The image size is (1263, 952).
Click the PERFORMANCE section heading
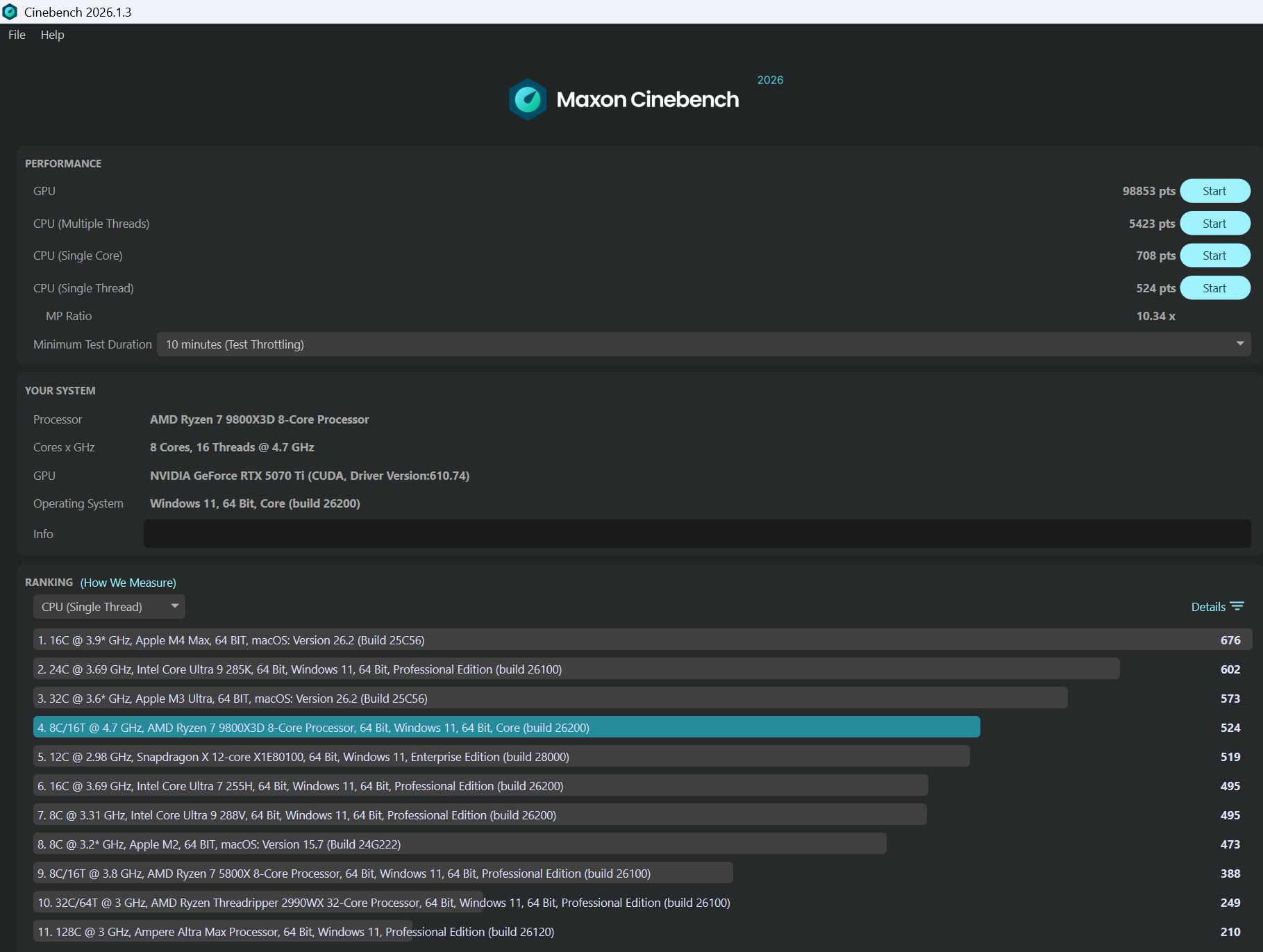(63, 164)
